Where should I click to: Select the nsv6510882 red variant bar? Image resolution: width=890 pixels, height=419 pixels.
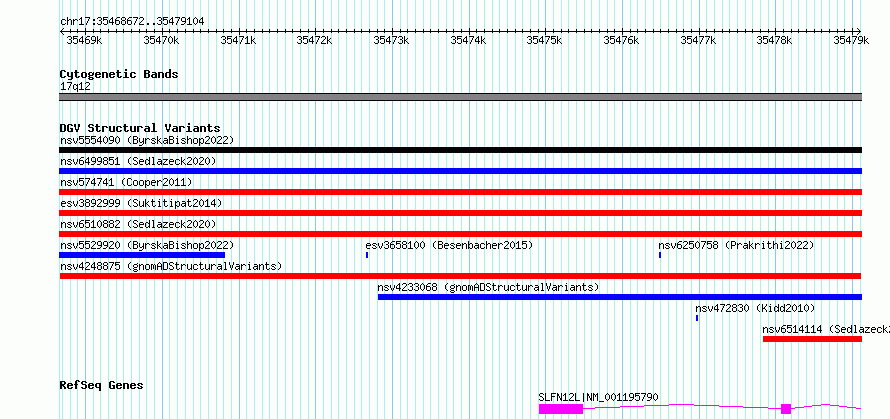click(x=460, y=234)
